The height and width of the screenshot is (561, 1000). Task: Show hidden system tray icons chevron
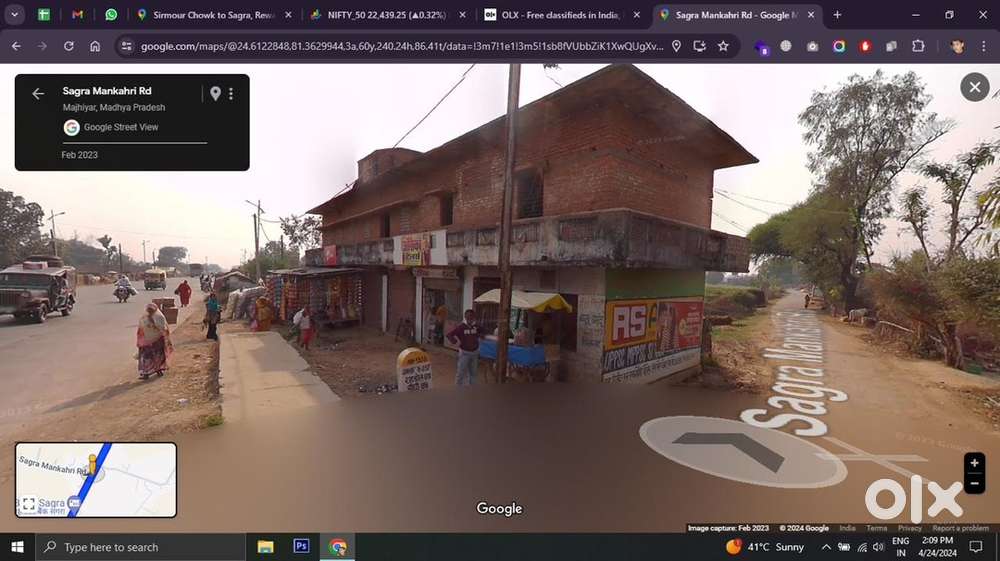point(826,547)
